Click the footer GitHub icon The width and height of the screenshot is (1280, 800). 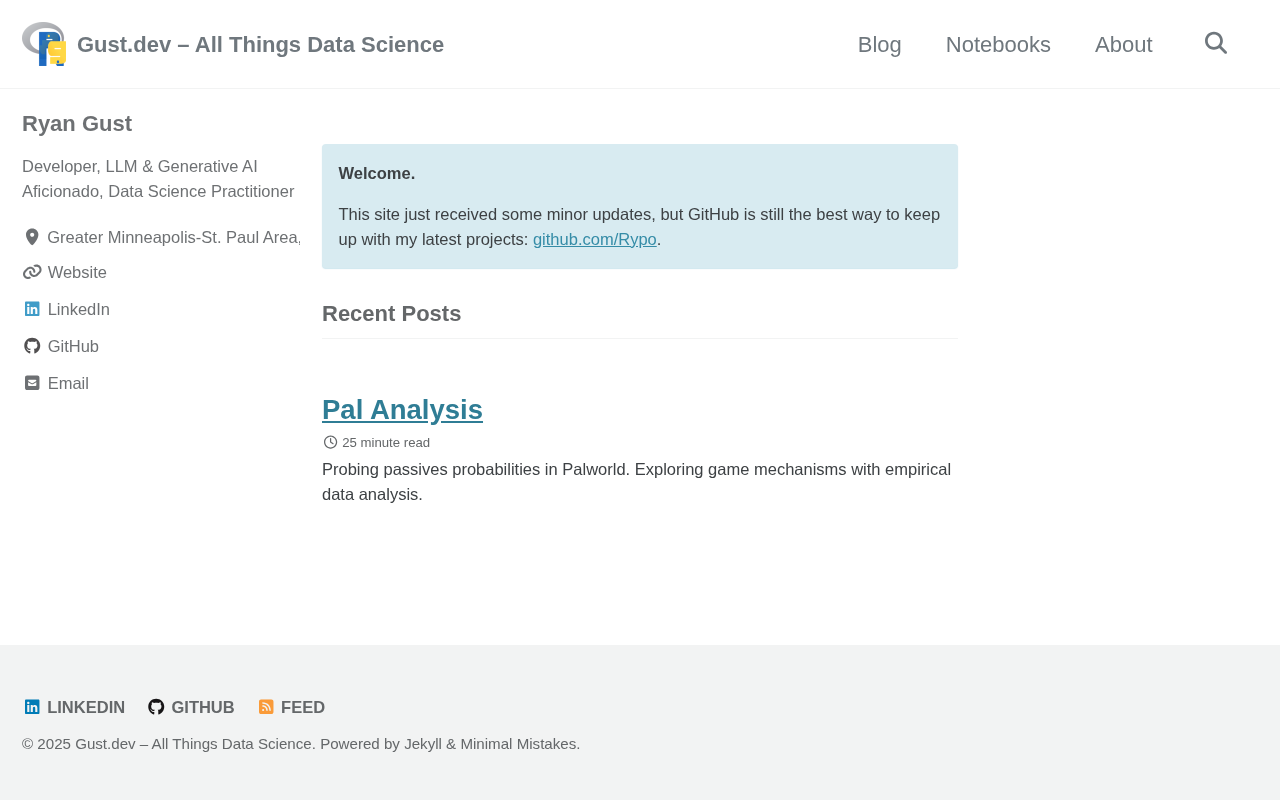tap(156, 707)
